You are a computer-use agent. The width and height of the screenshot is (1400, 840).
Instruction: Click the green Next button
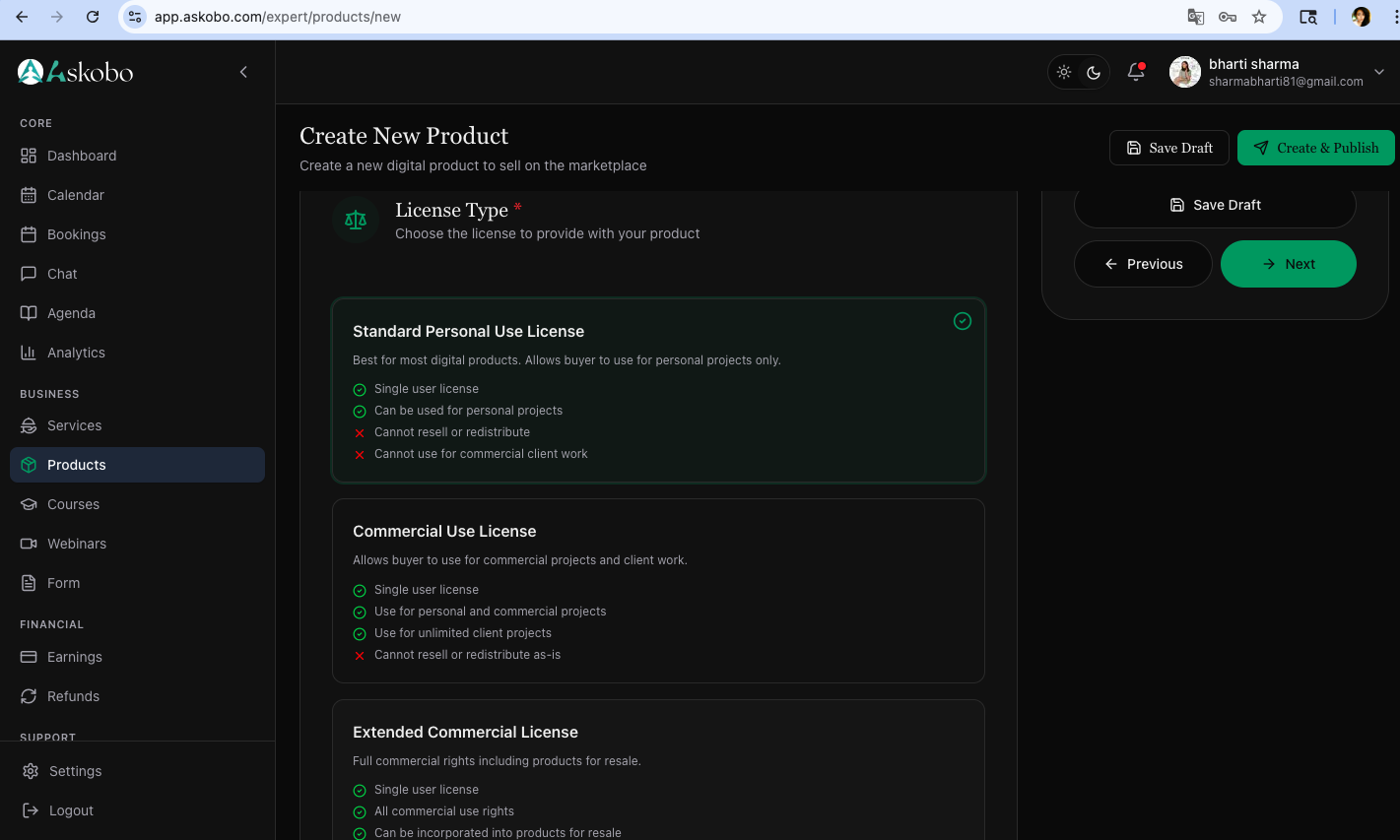click(1288, 264)
